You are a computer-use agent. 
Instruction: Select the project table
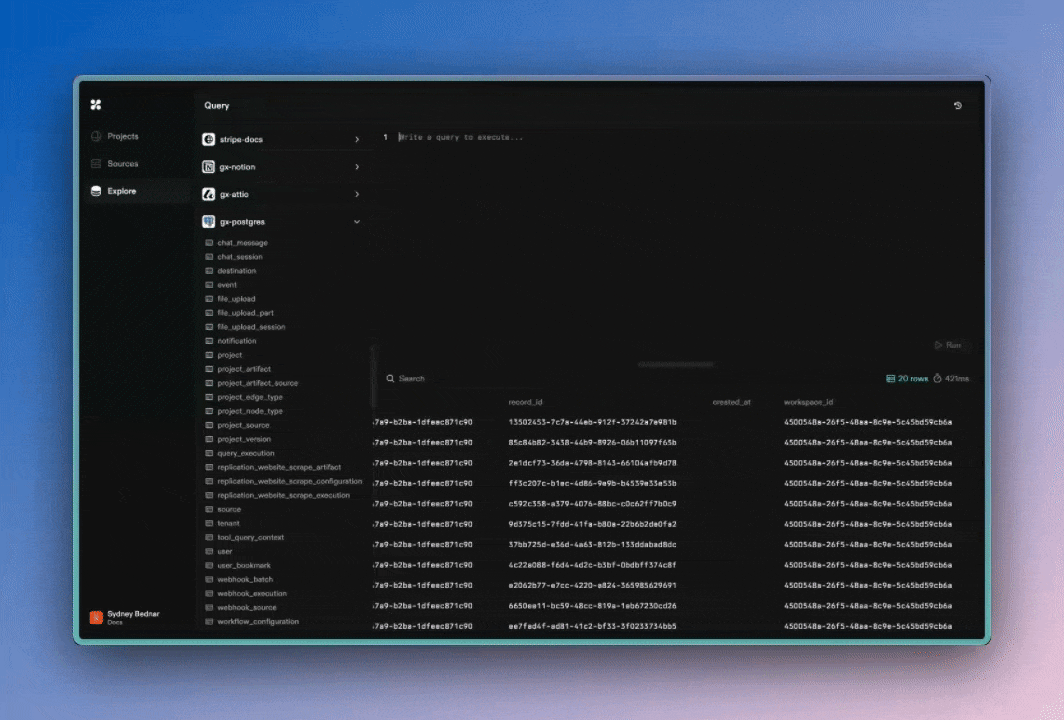(229, 355)
